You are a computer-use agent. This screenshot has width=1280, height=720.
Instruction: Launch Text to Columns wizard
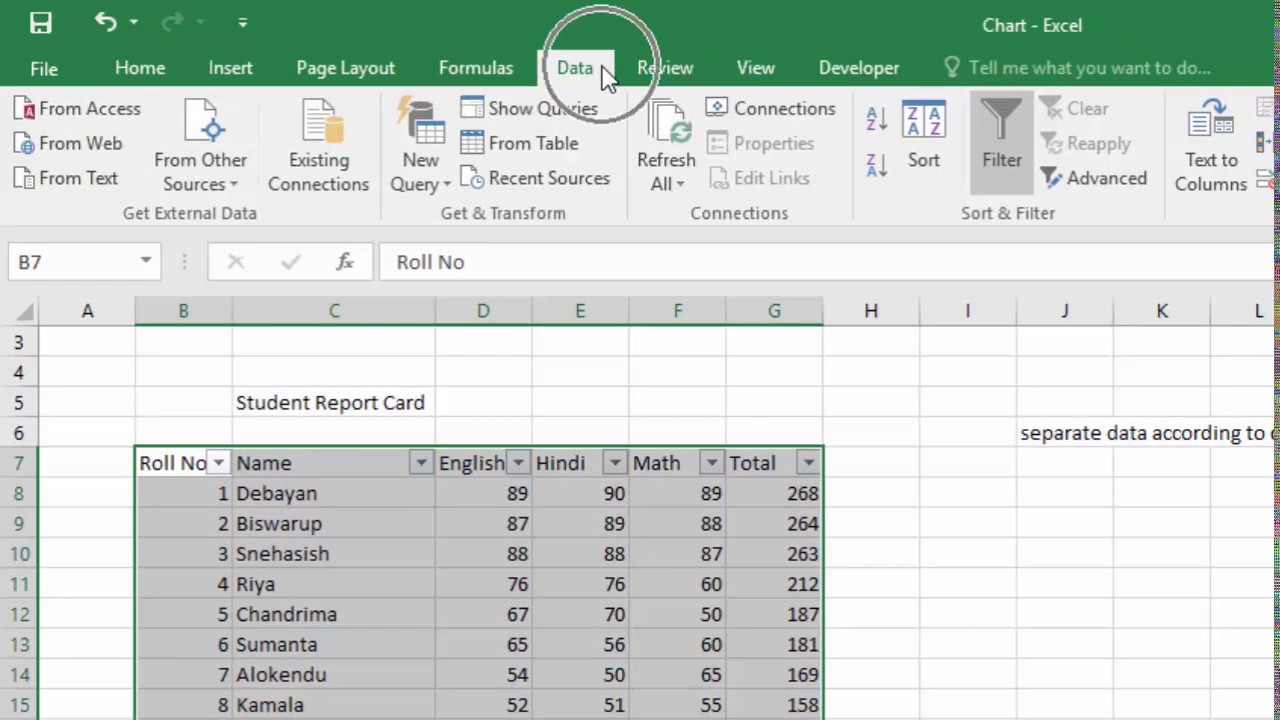click(x=1211, y=145)
